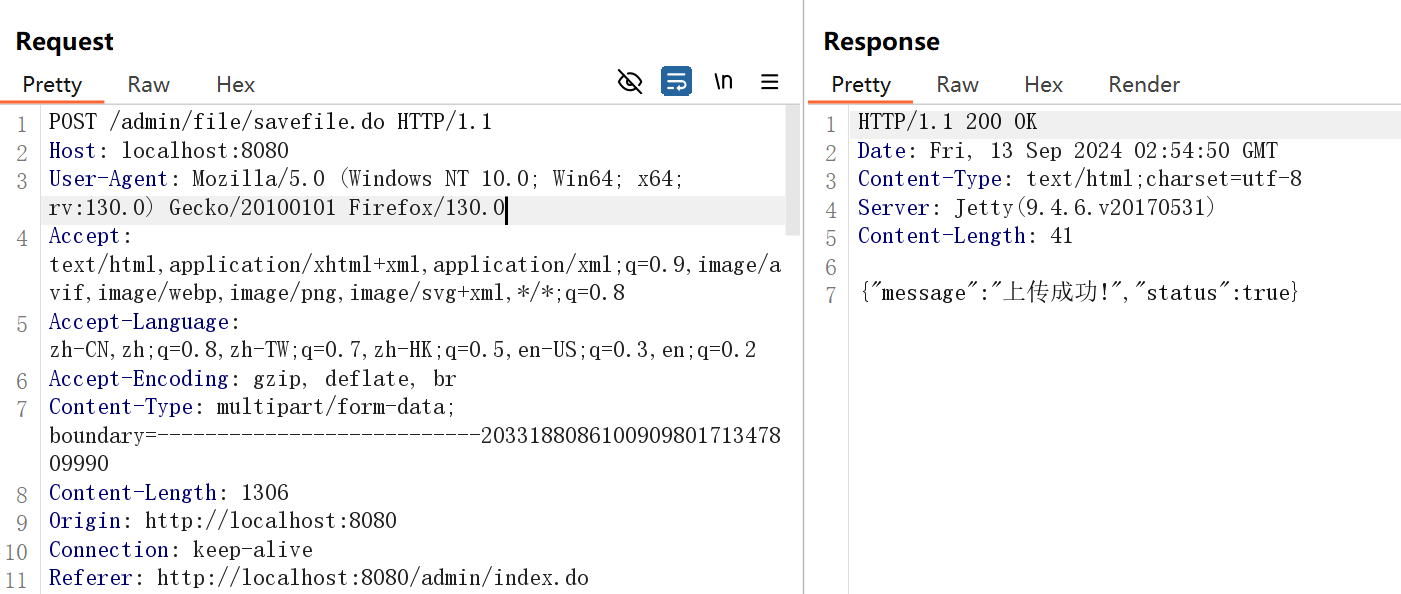Click HTTP/1.1 200 OK status line
This screenshot has width=1401, height=594.
(x=948, y=123)
